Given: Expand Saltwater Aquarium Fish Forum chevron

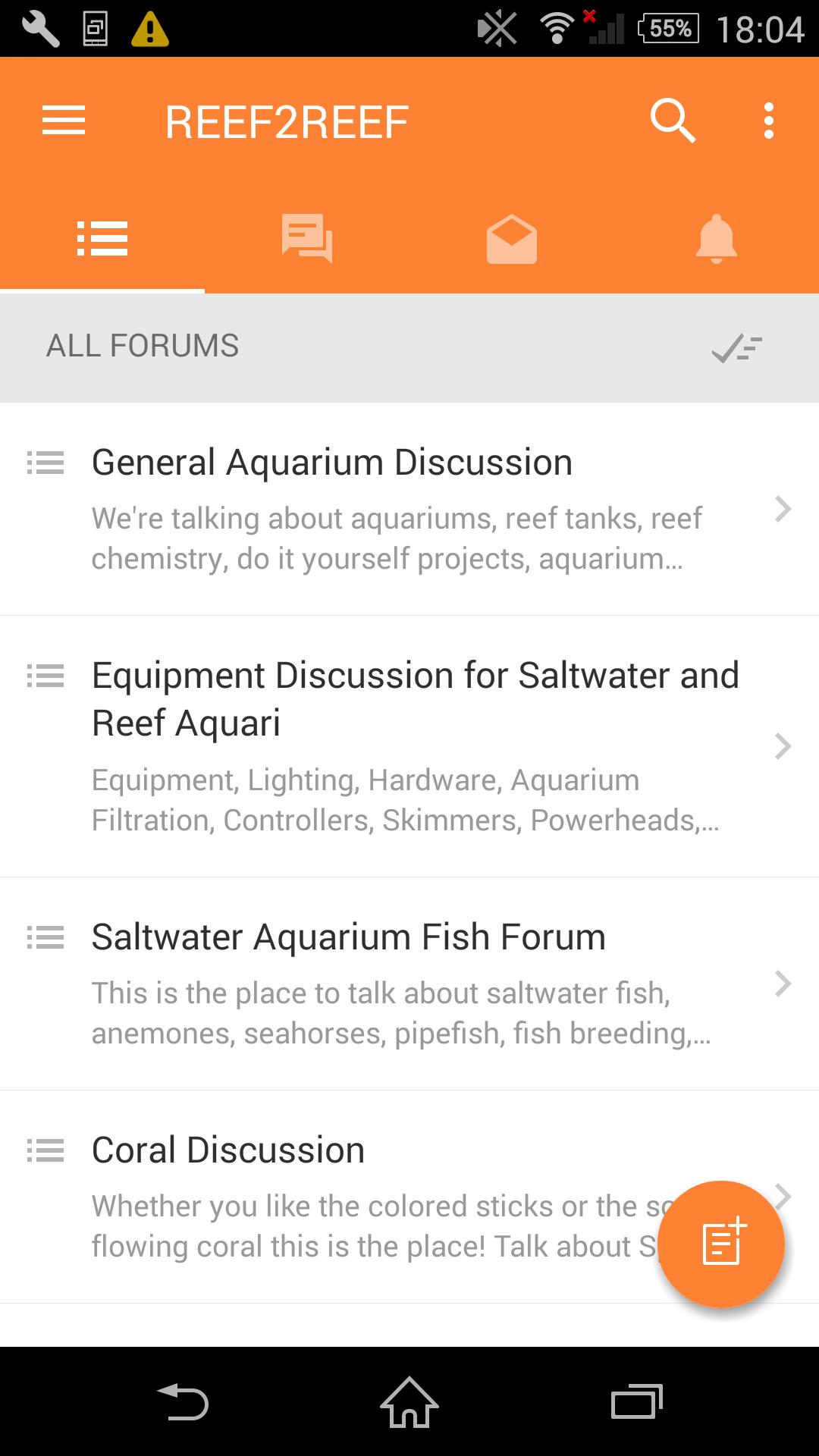Looking at the screenshot, I should click(783, 984).
